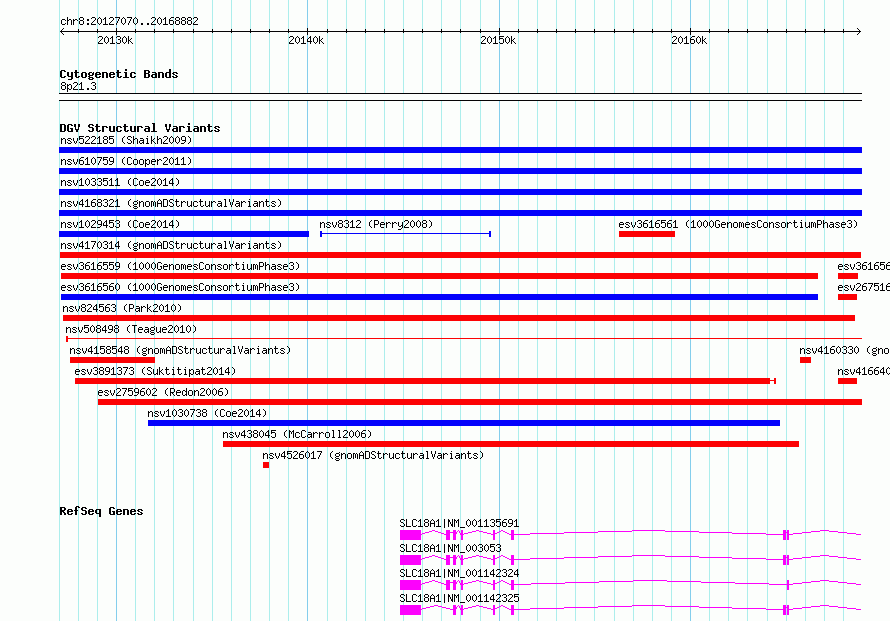Click the short red nsv4158548 variant bar
890x621 pixels.
tap(112, 360)
